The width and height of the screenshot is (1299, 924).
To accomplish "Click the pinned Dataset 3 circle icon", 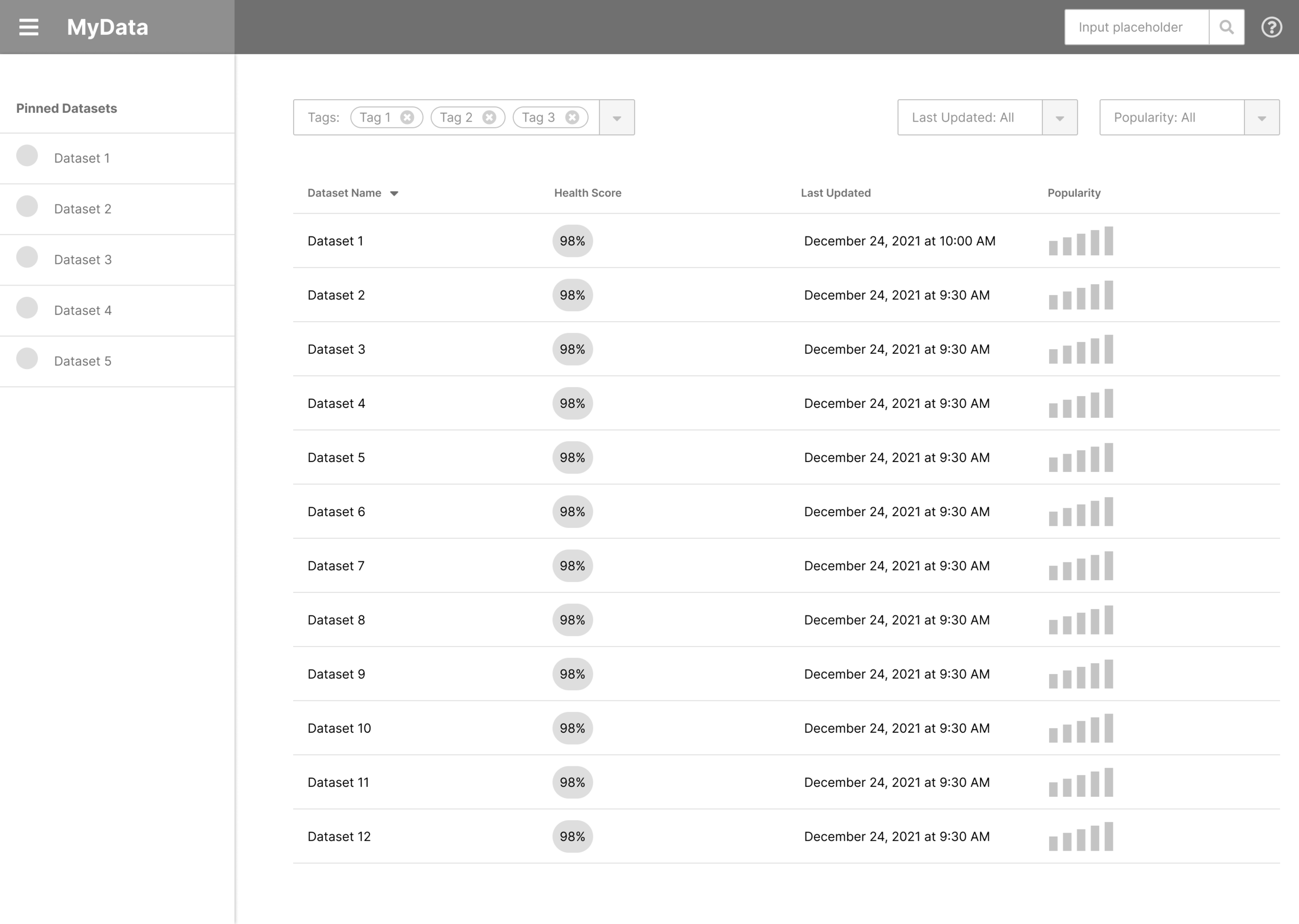I will point(26,257).
